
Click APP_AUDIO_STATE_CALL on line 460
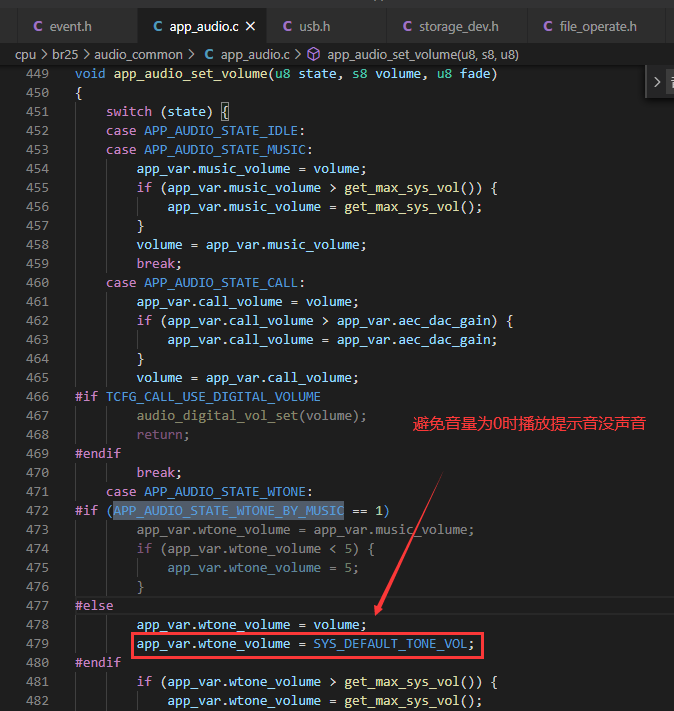click(x=221, y=283)
